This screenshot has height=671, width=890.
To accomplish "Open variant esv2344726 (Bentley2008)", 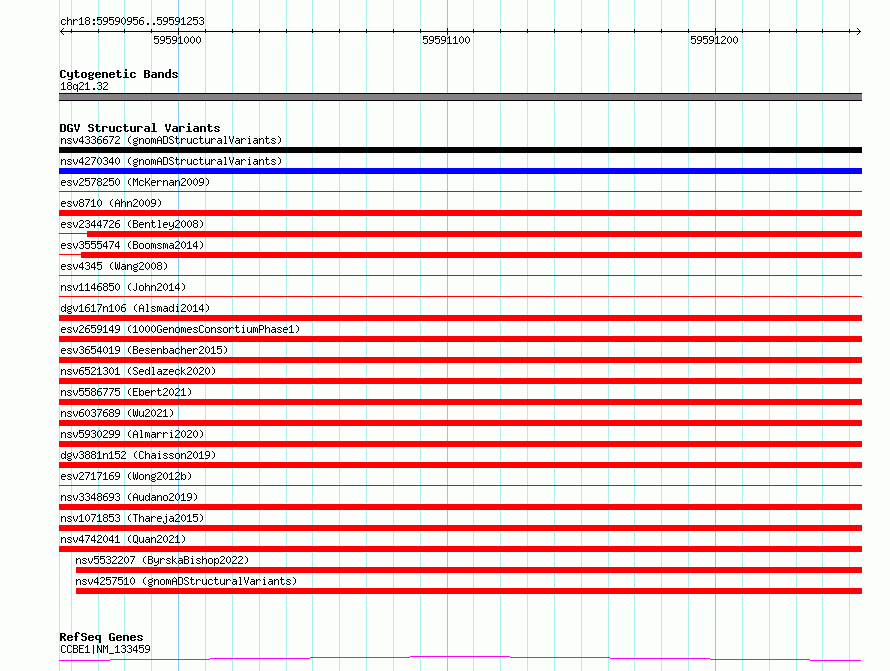I will click(x=132, y=224).
